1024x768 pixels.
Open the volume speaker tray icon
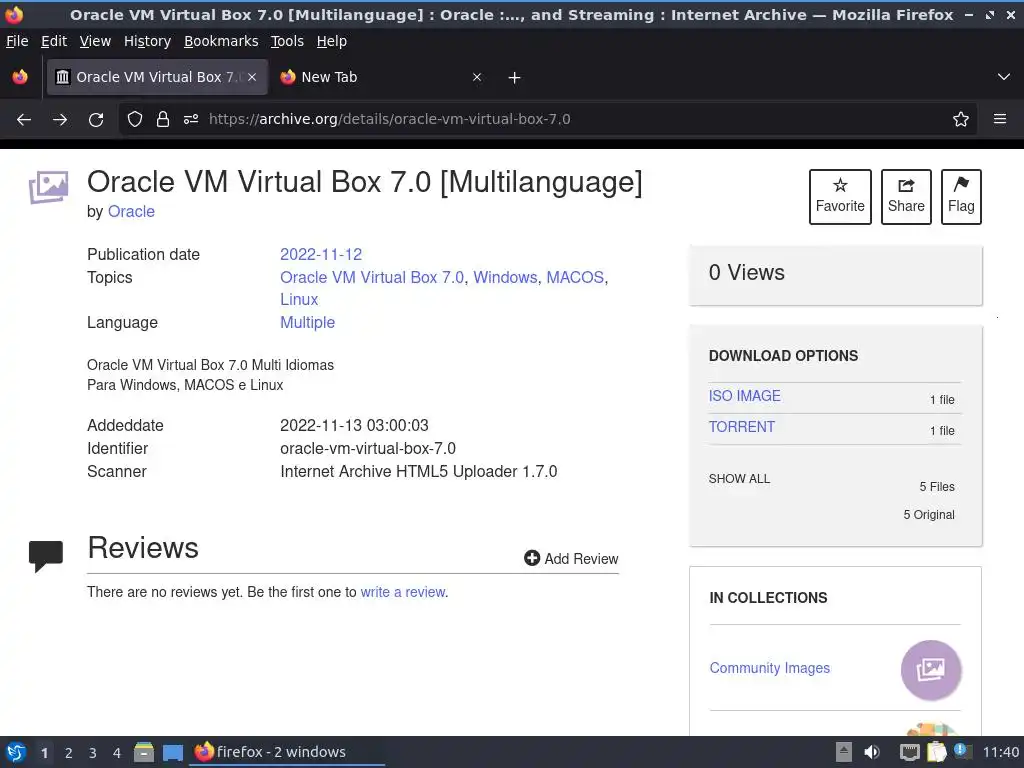point(872,752)
